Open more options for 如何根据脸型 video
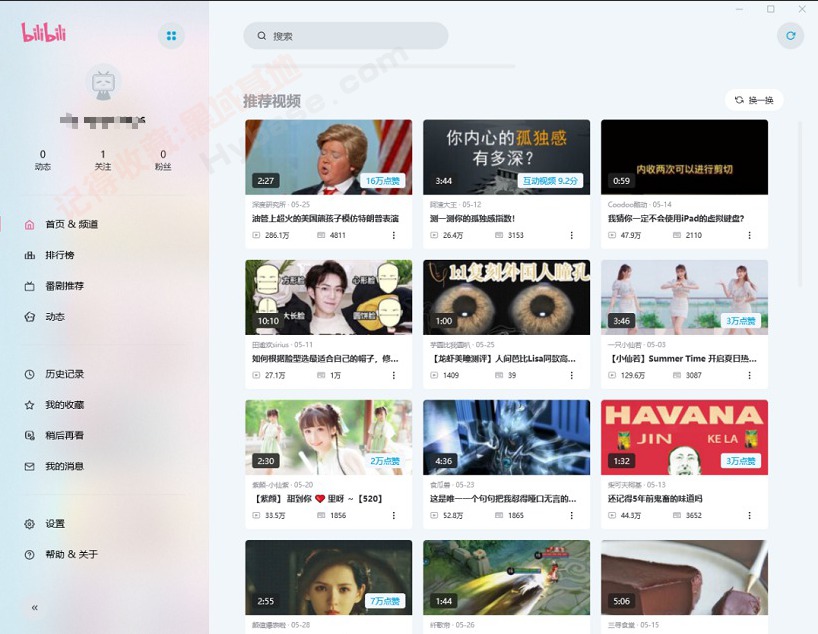Viewport: 818px width, 634px height. coord(394,375)
